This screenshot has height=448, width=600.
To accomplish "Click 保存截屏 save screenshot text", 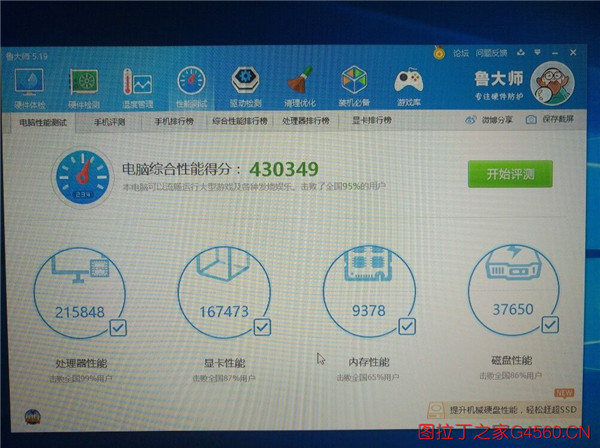I will point(558,119).
